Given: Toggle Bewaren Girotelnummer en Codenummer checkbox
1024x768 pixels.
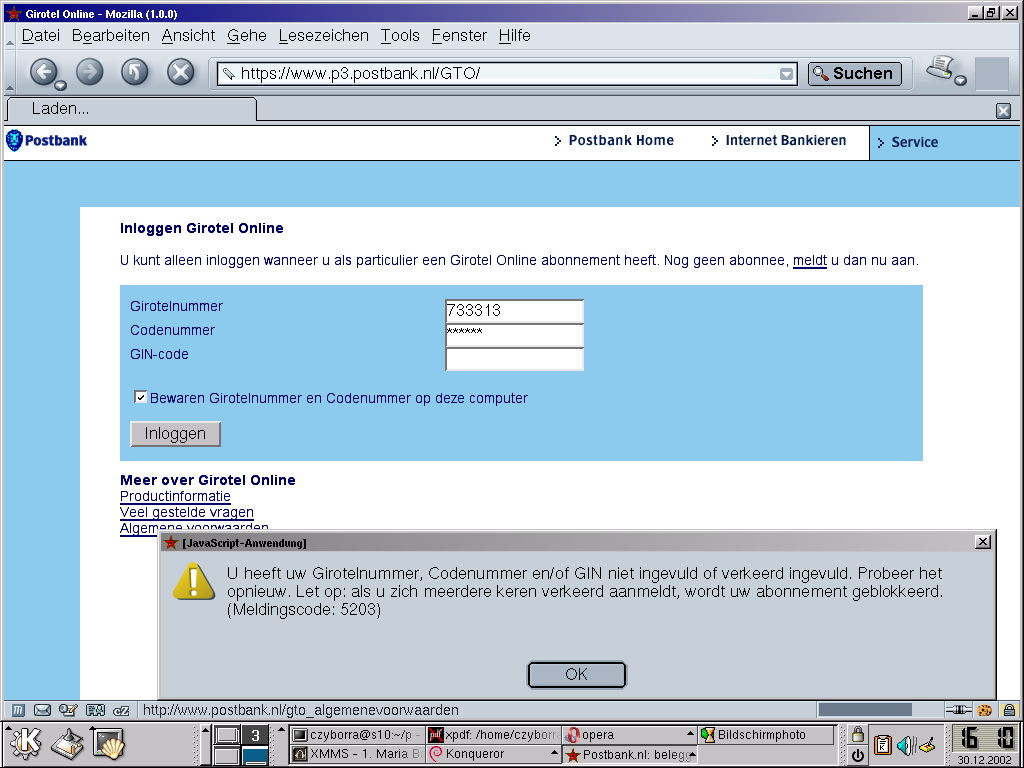Looking at the screenshot, I should pyautogui.click(x=140, y=397).
